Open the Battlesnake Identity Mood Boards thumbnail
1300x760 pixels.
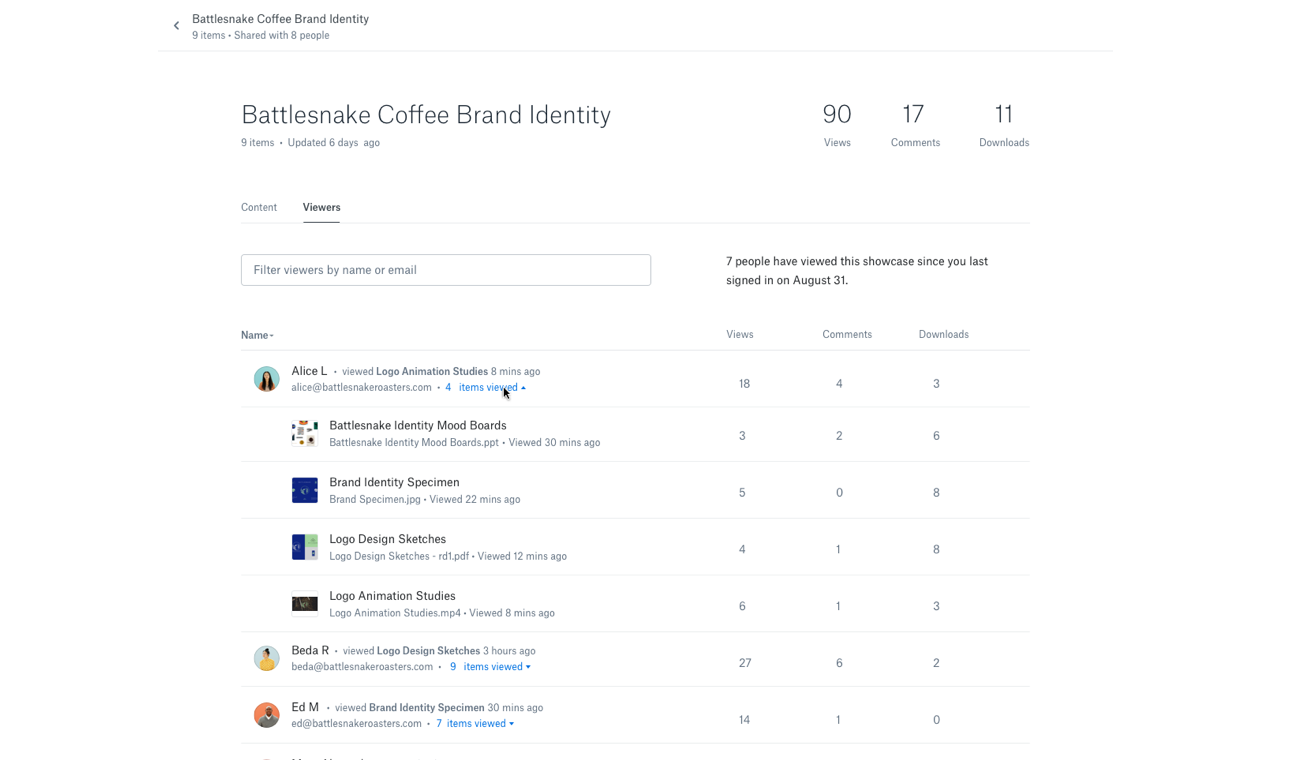[305, 433]
